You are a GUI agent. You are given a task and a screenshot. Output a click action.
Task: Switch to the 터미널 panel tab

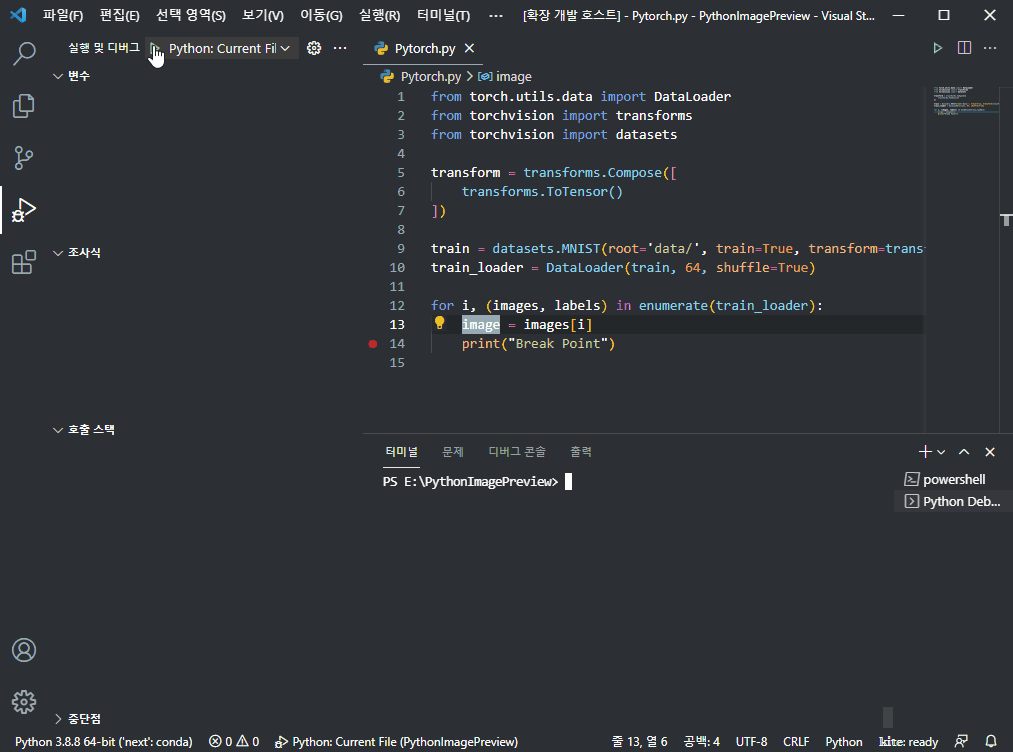click(401, 452)
